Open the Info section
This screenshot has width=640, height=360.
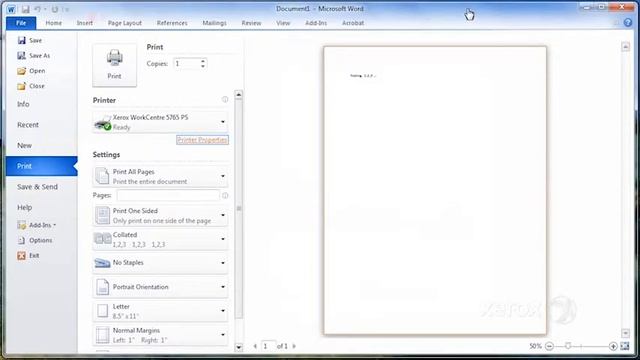click(x=23, y=104)
